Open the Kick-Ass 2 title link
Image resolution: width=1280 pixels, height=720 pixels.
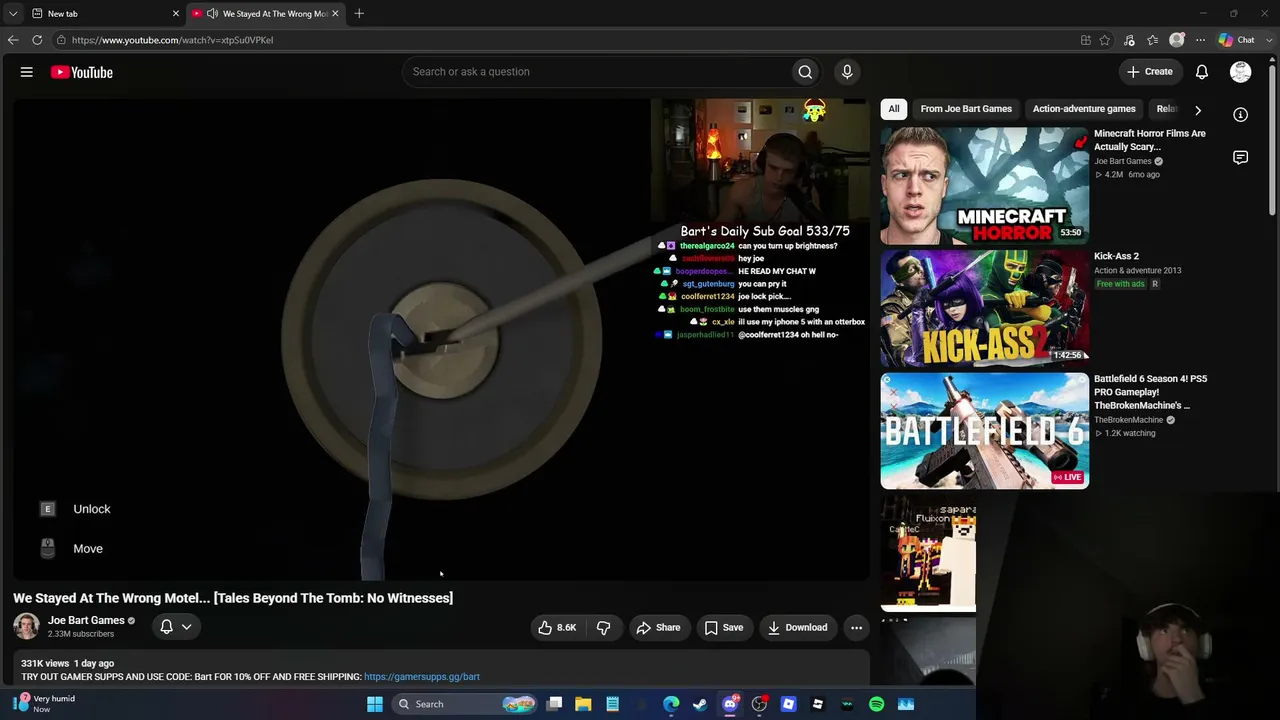click(x=1116, y=257)
